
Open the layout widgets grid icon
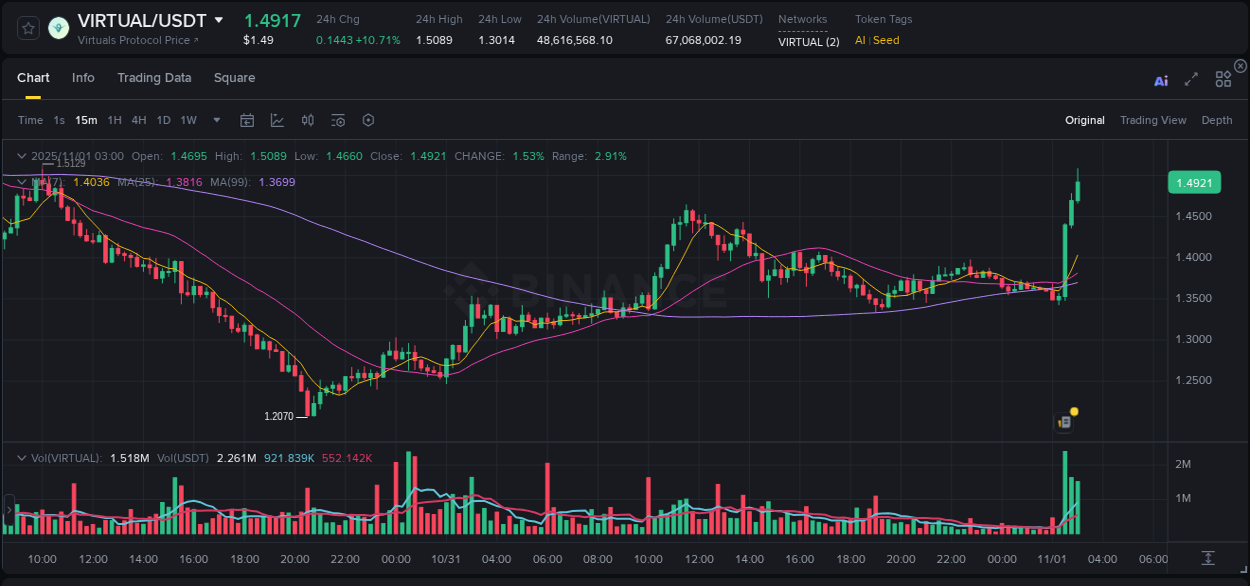pyautogui.click(x=1223, y=79)
